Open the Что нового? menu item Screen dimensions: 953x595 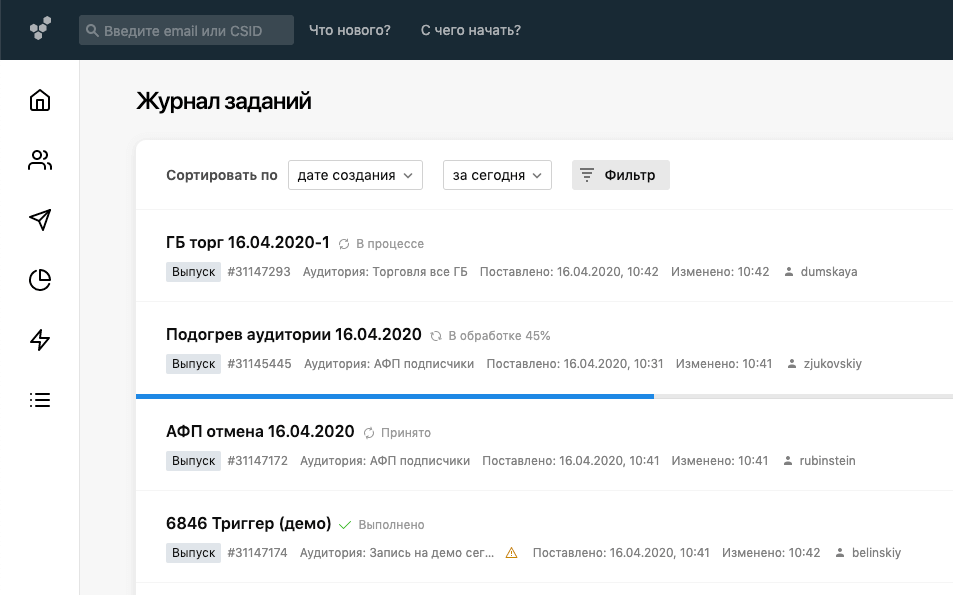pos(349,30)
